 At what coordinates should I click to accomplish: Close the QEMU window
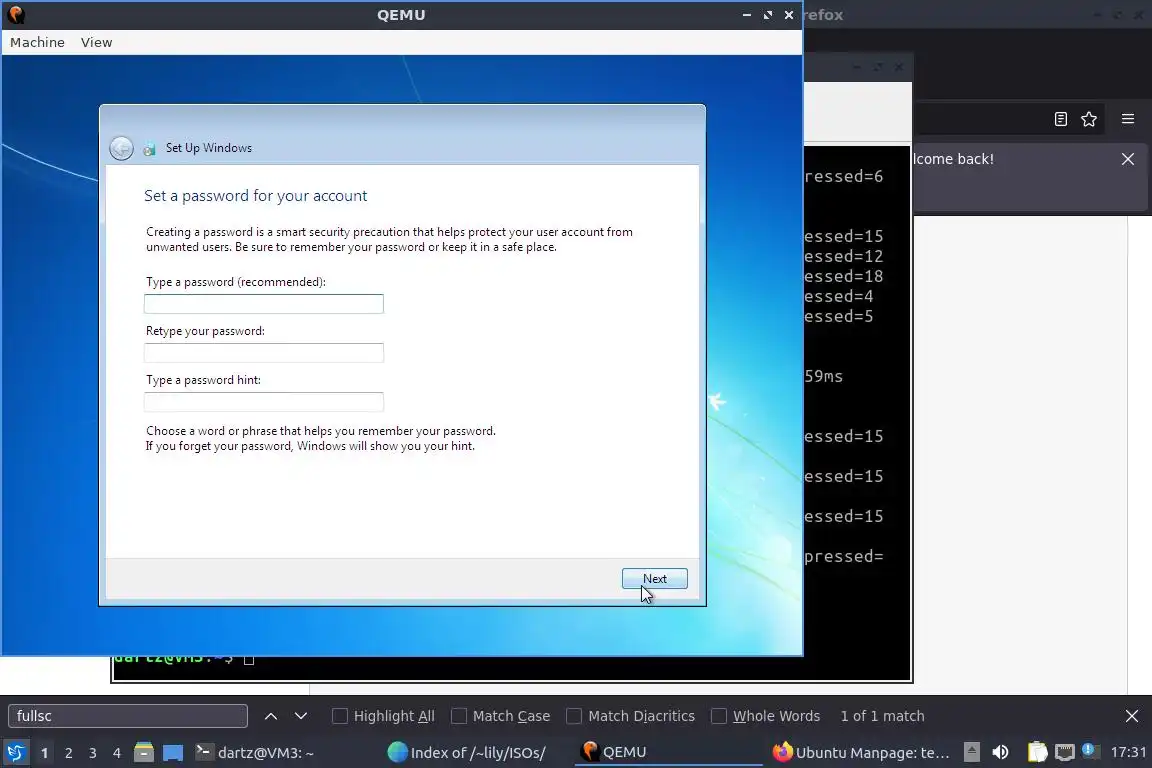[x=789, y=15]
